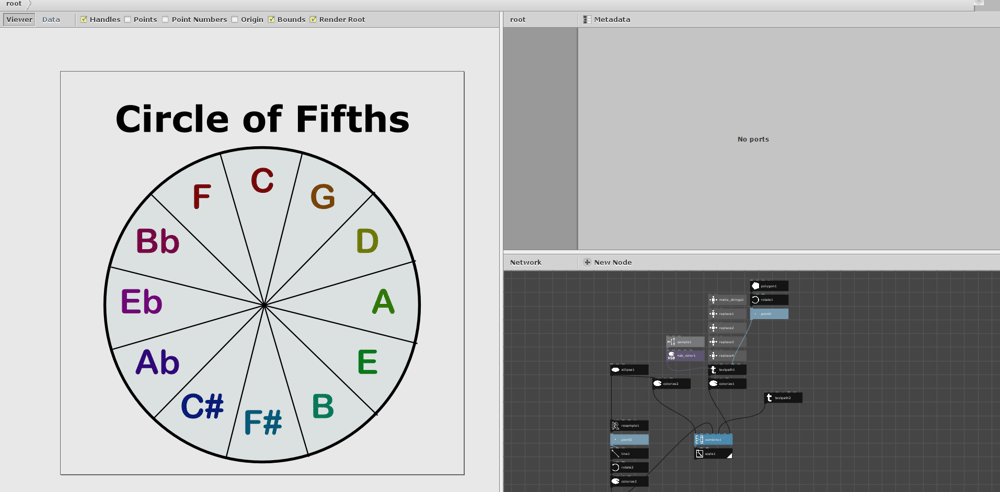This screenshot has height=492, width=1000.
Task: Click the F# label in the circle
Action: point(263,422)
